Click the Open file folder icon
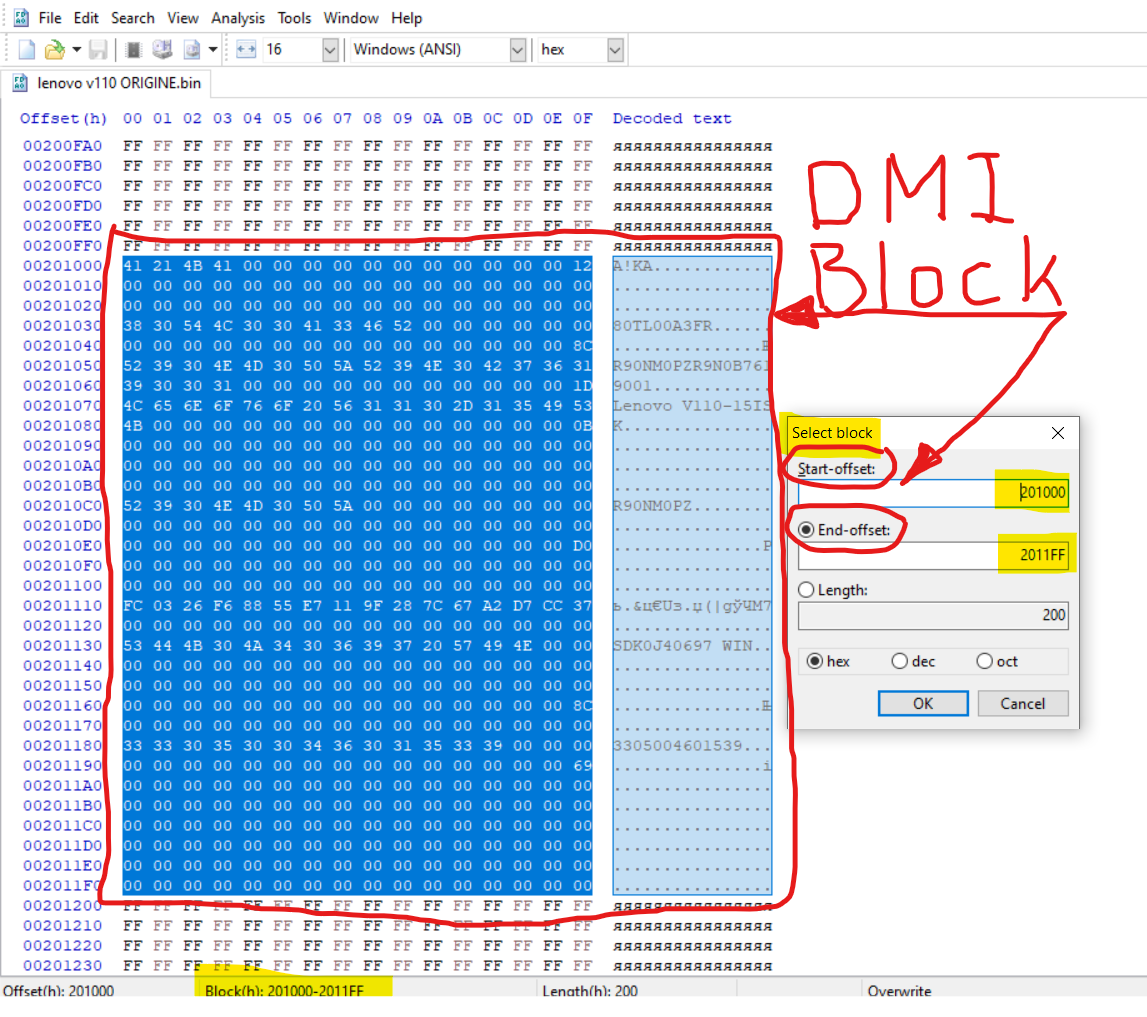 point(55,50)
